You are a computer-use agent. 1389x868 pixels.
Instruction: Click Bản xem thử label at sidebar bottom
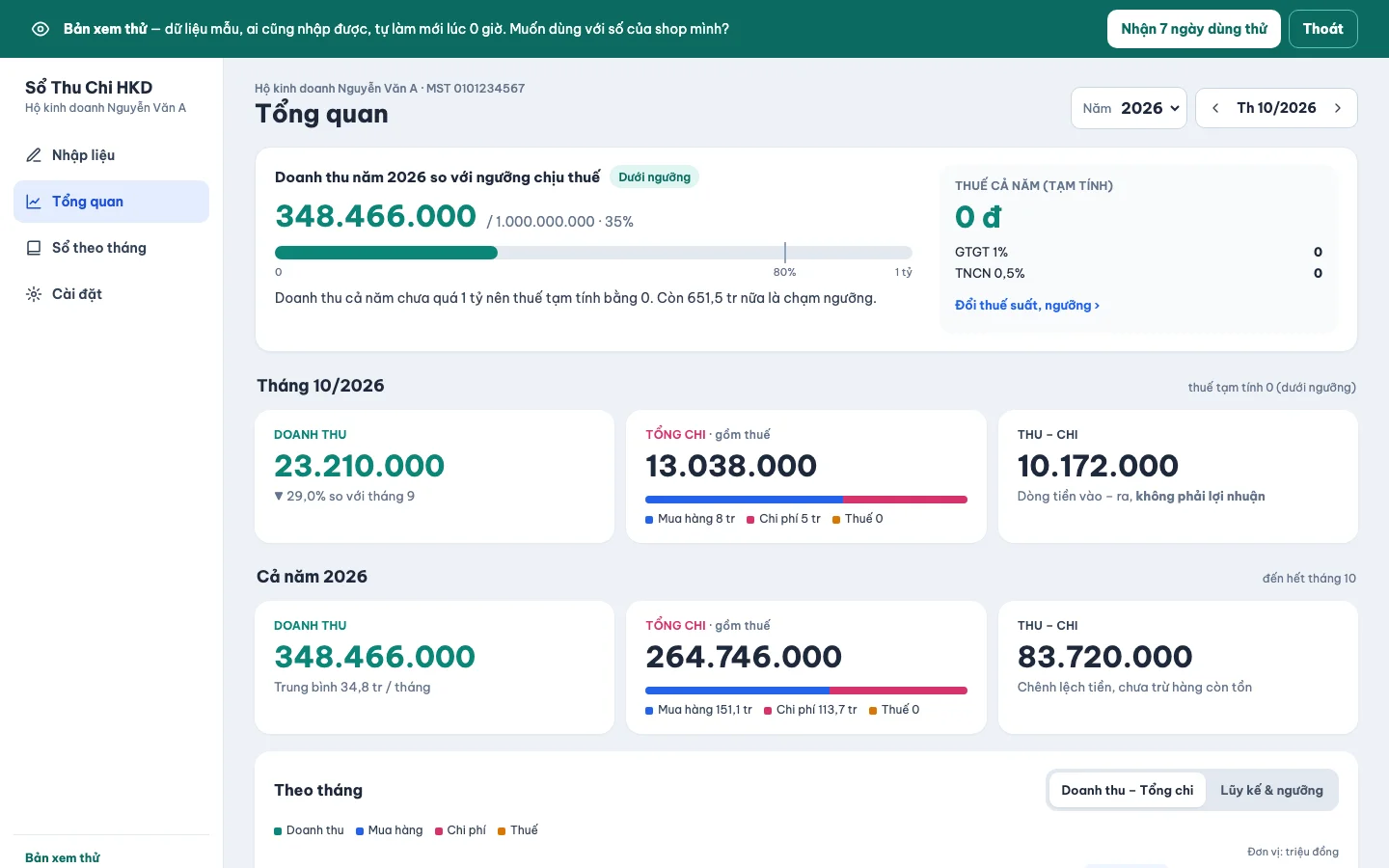pos(63,857)
